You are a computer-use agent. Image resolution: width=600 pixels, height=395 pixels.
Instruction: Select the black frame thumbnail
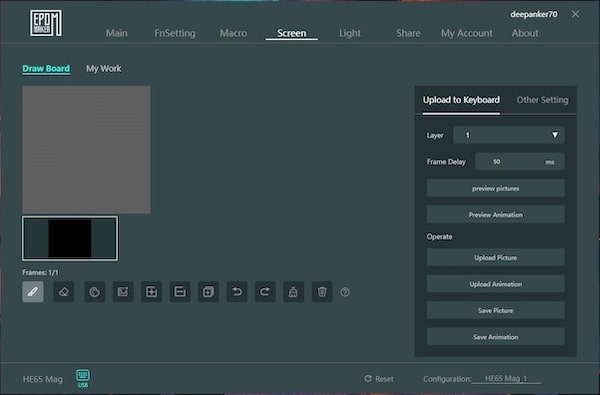(70, 238)
